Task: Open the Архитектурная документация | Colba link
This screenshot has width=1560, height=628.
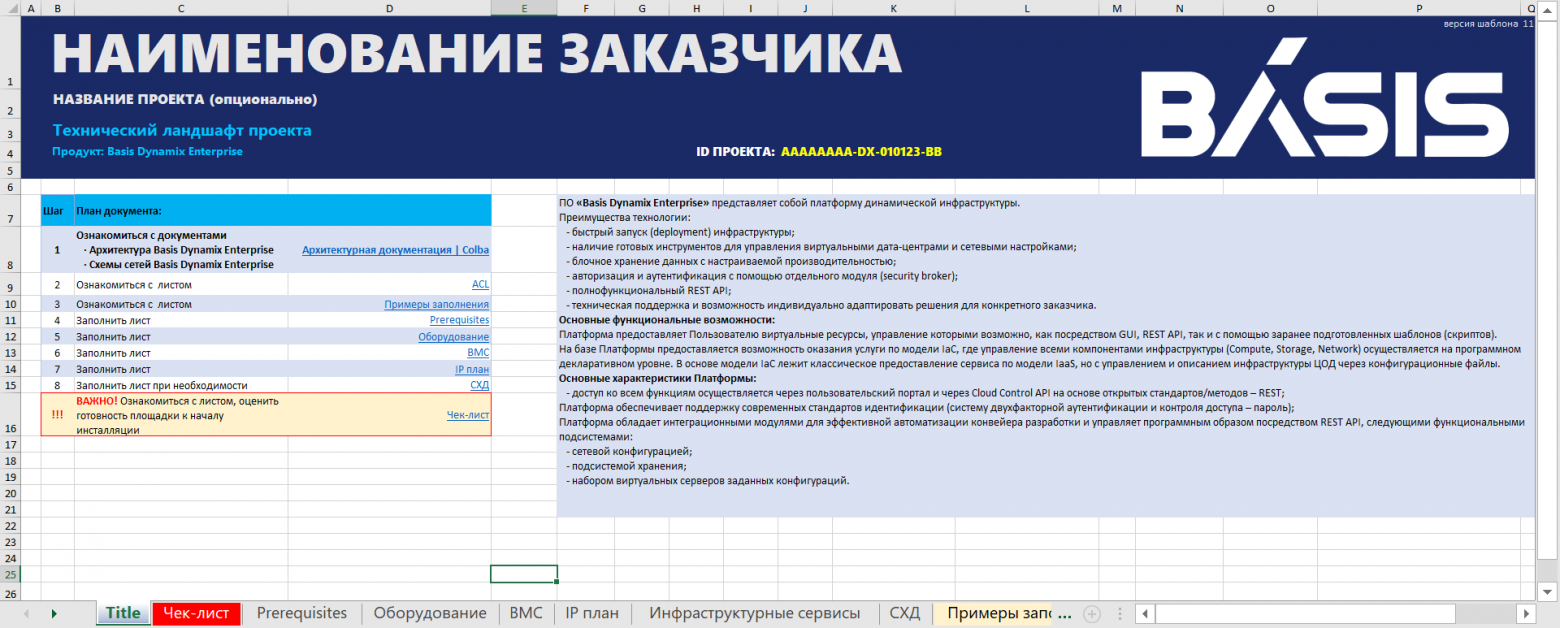Action: click(x=394, y=249)
